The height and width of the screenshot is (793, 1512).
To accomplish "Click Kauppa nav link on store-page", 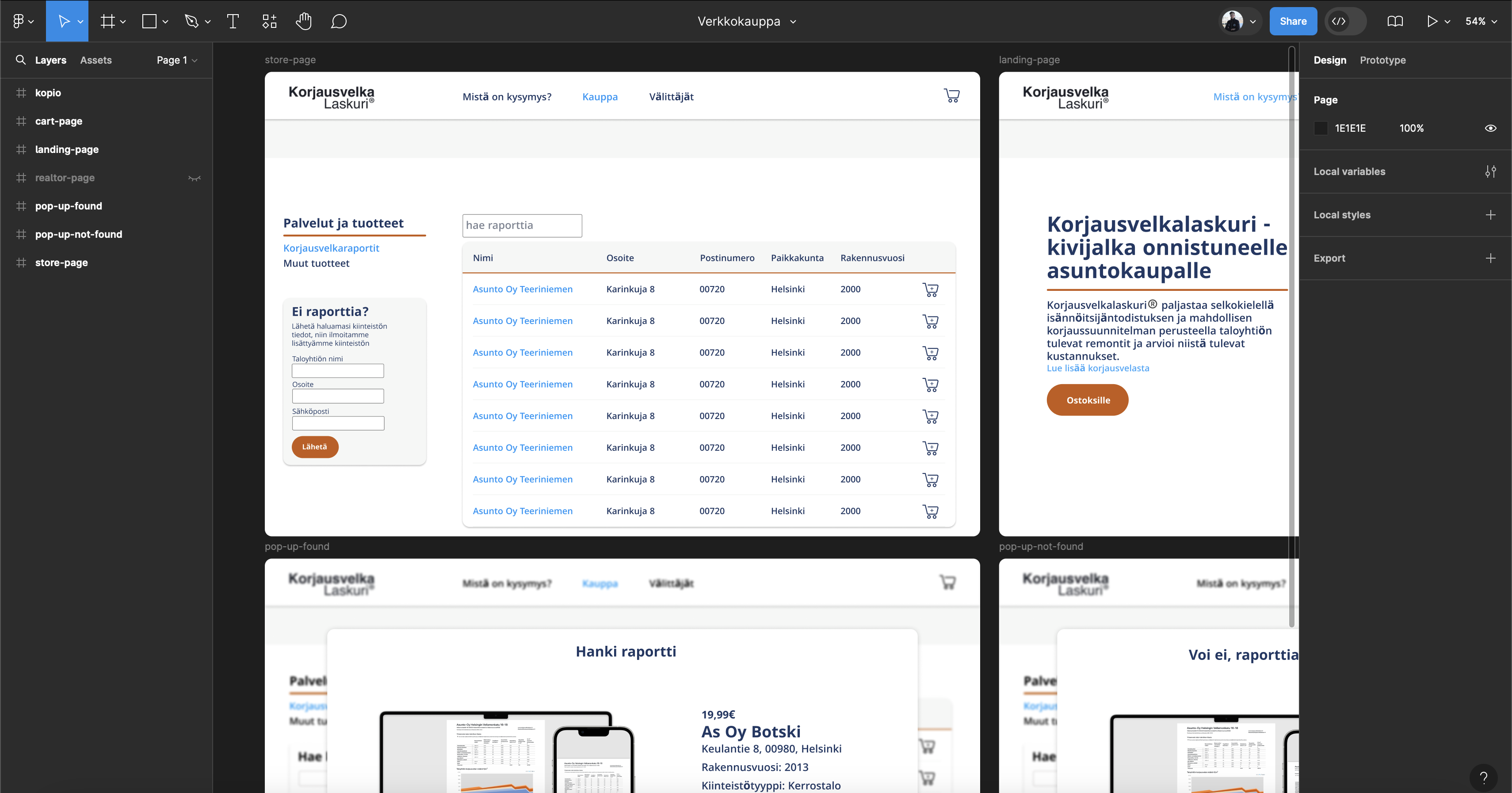I will click(x=600, y=97).
